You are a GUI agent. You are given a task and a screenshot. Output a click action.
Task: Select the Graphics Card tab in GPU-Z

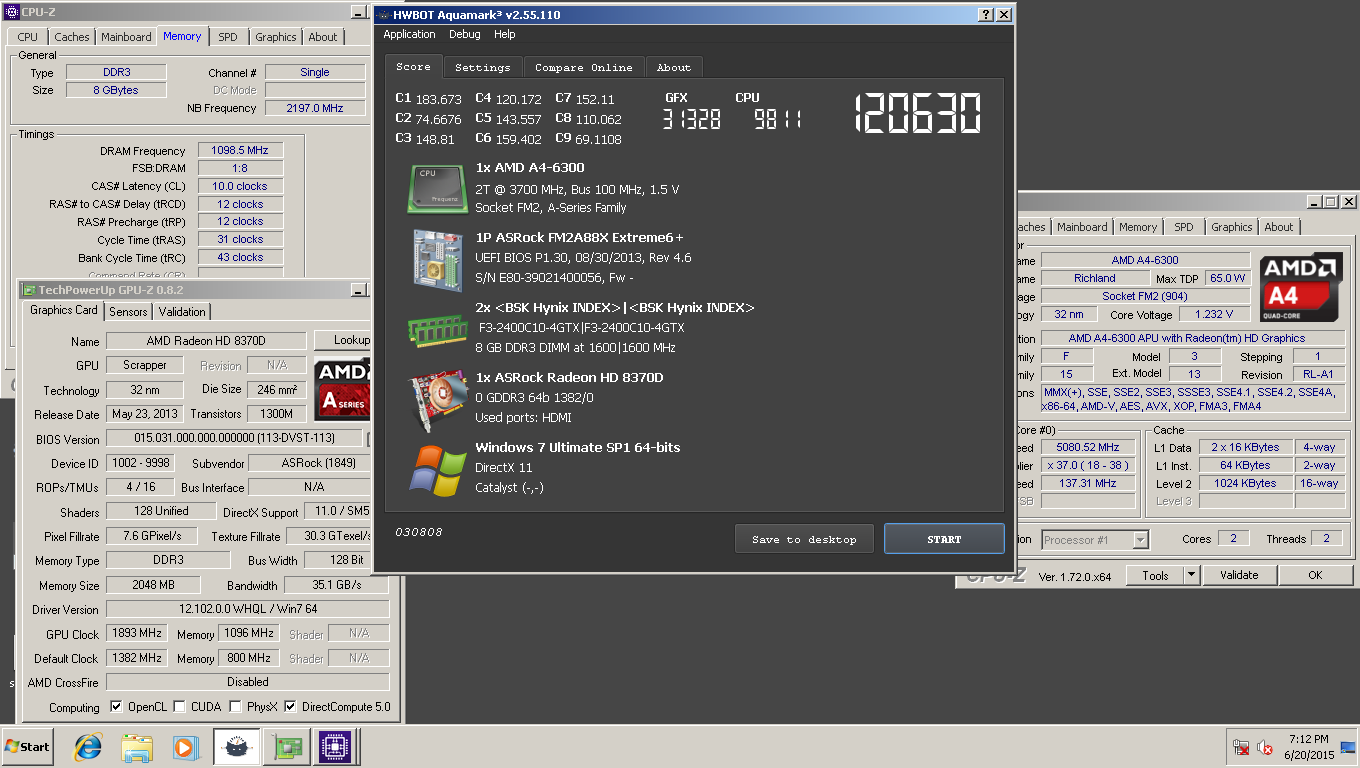coord(64,310)
